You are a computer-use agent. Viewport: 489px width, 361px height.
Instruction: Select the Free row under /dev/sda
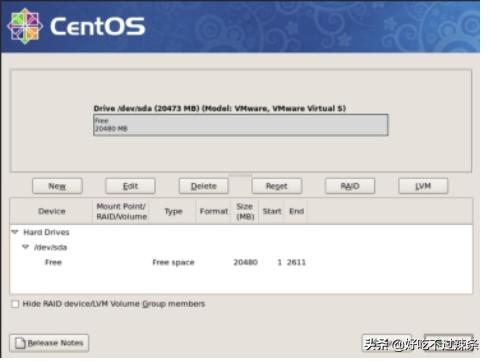pos(241,262)
